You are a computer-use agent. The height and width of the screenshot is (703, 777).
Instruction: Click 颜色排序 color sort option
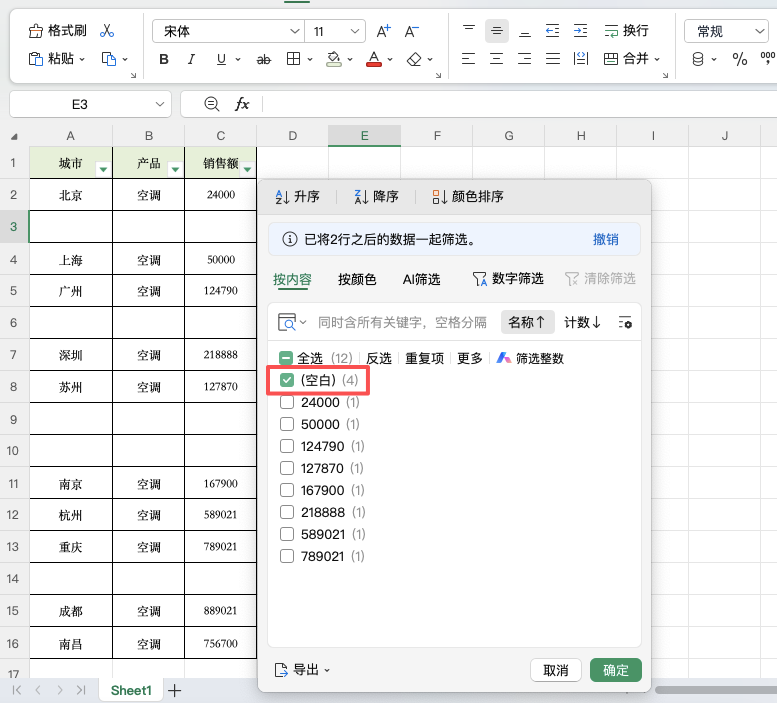point(468,197)
